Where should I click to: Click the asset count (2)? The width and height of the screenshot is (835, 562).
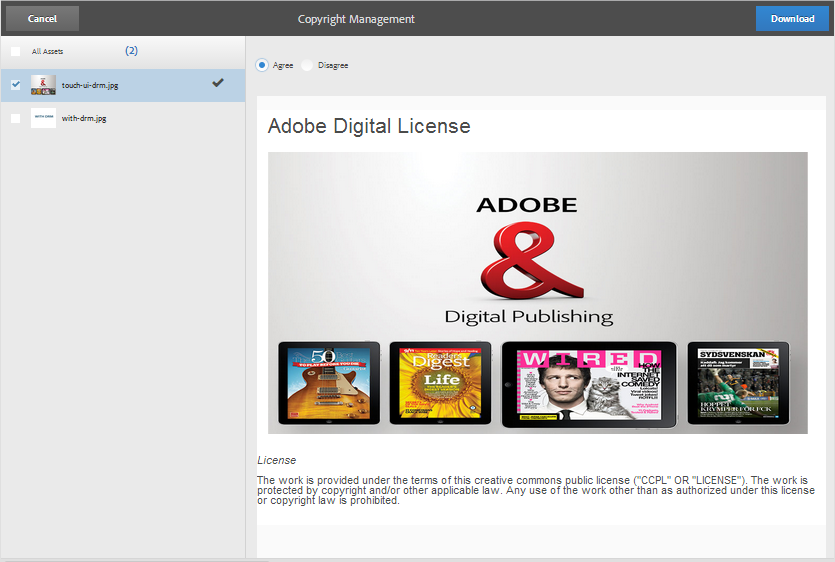pyautogui.click(x=132, y=51)
